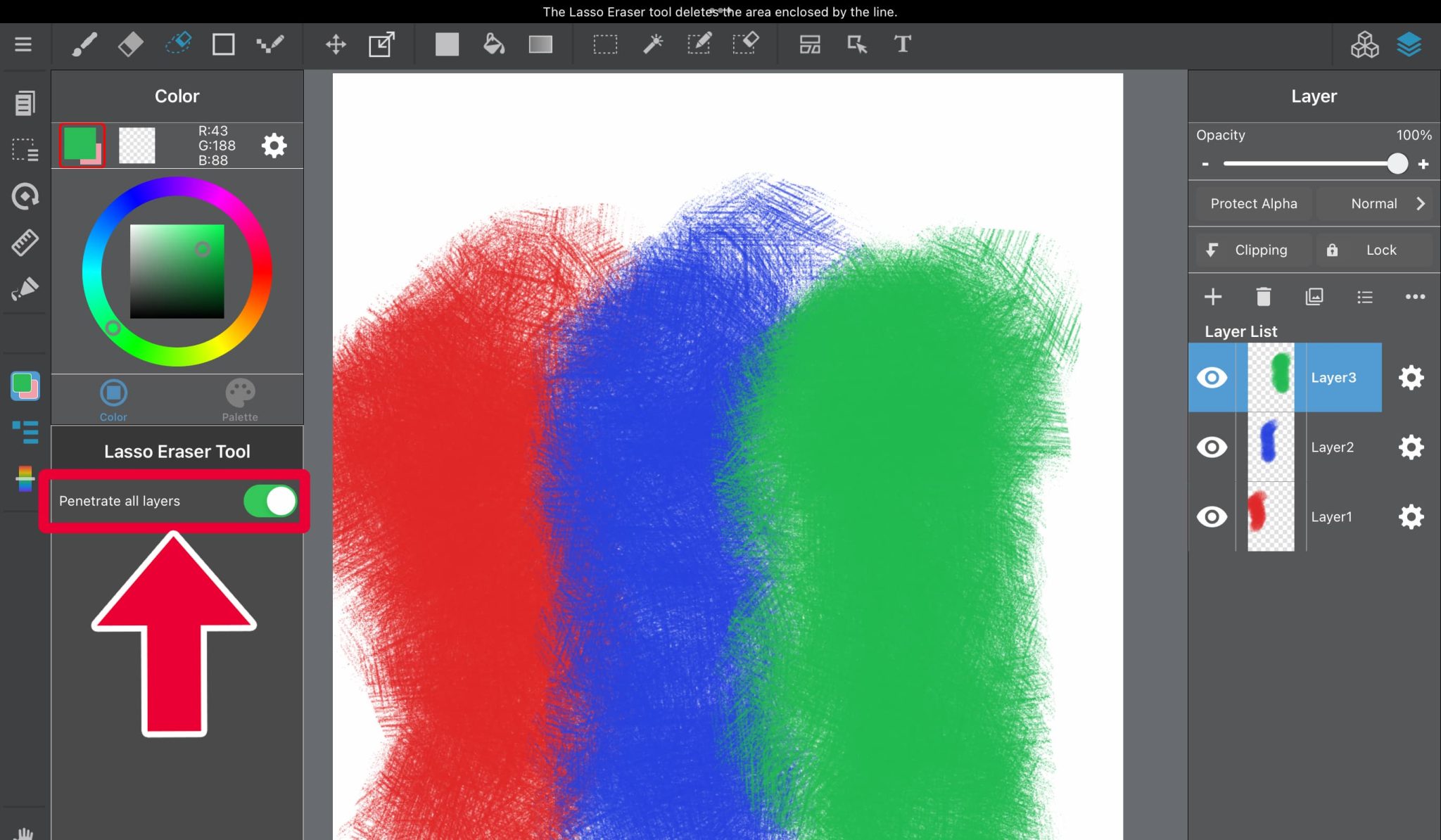Open the layer panel overflow menu
The width and height of the screenshot is (1441, 840).
point(1415,296)
